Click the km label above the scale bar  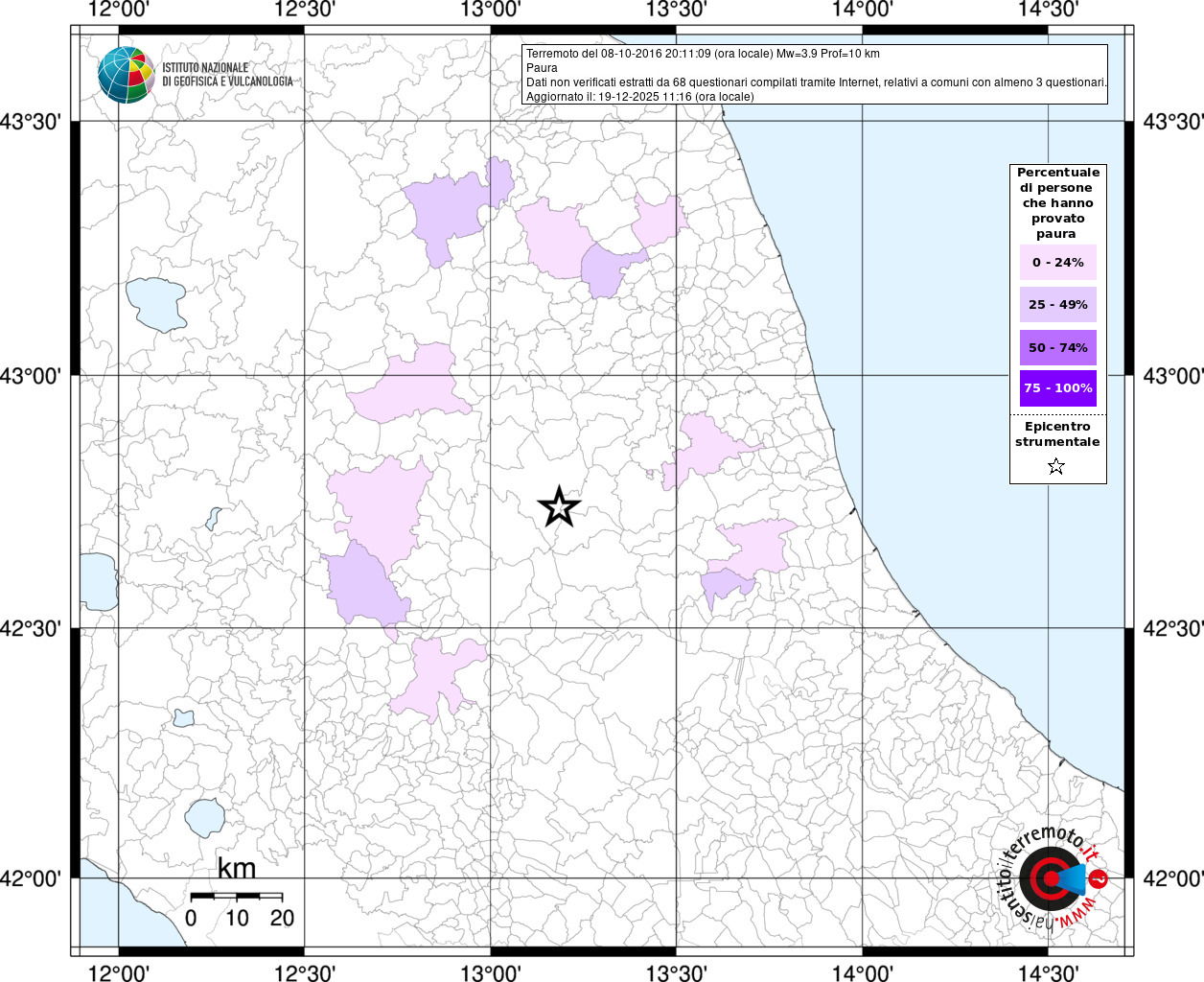tap(236, 868)
